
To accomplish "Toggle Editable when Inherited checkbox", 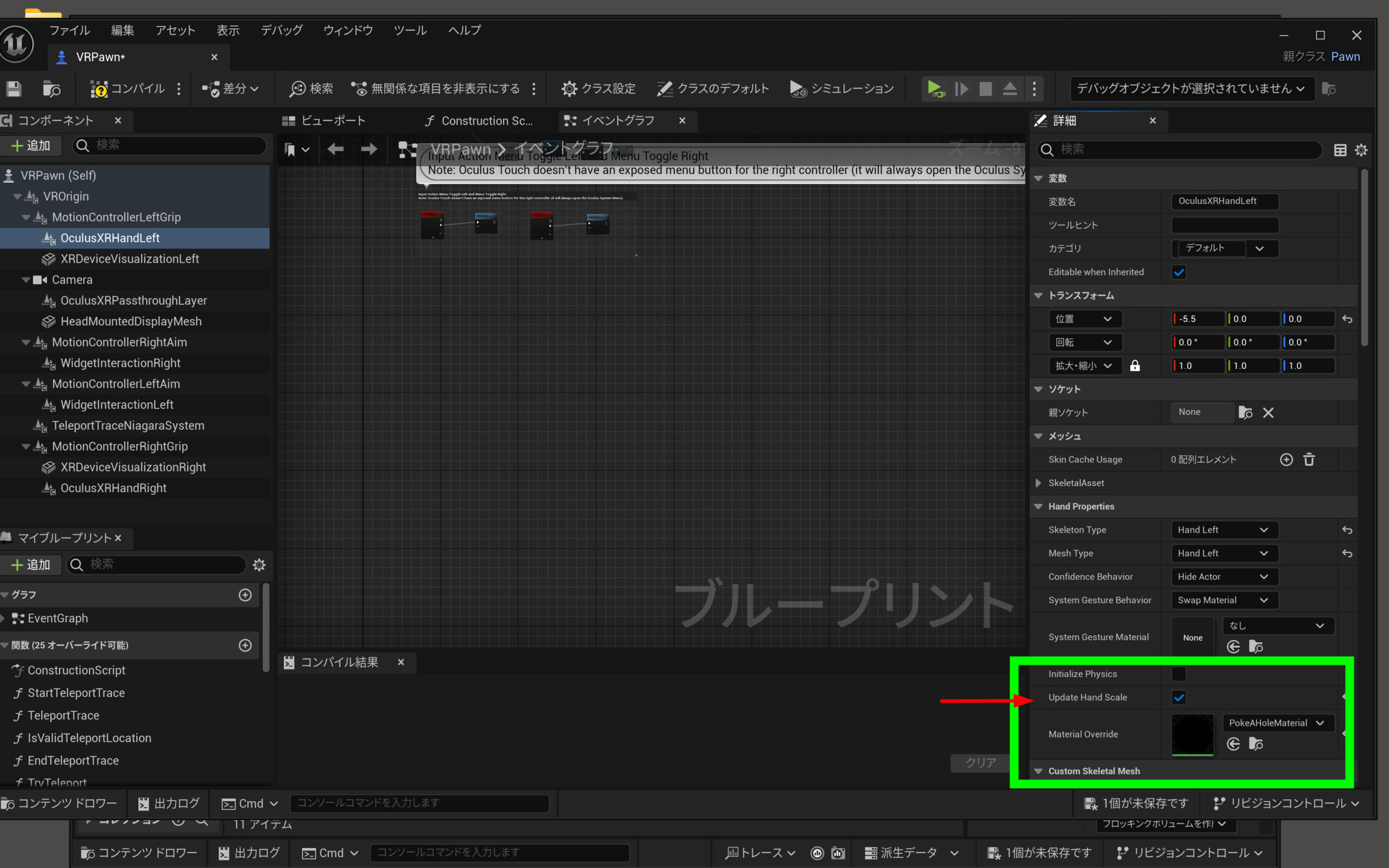I will click(1179, 272).
